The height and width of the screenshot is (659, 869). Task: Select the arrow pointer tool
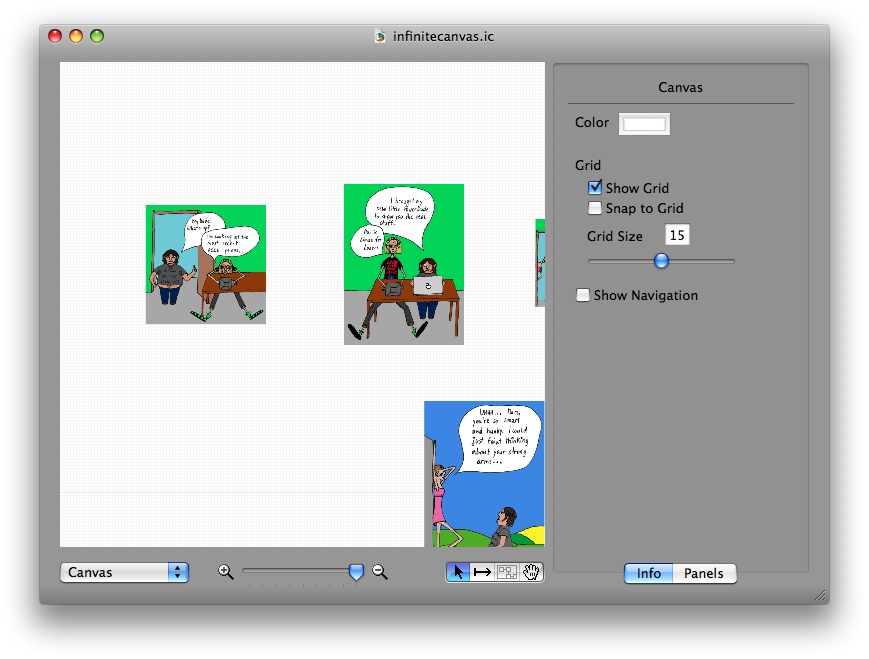pos(458,572)
